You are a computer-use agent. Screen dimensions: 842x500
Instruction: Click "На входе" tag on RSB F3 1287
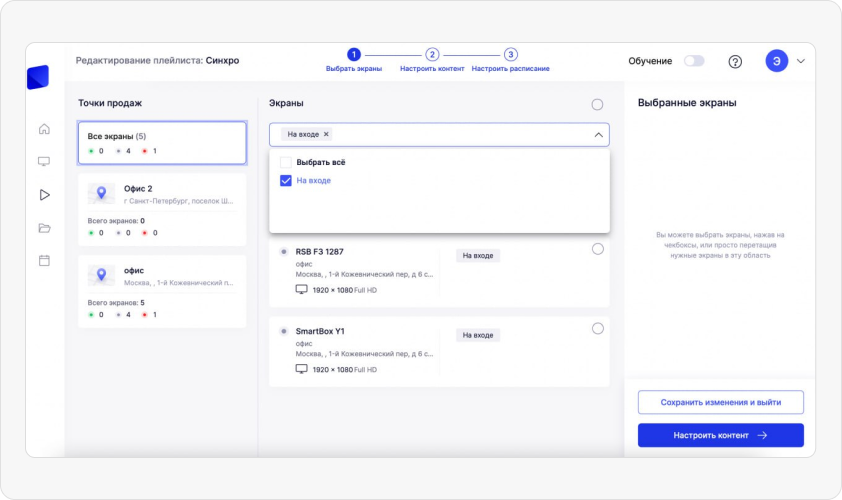pos(478,256)
